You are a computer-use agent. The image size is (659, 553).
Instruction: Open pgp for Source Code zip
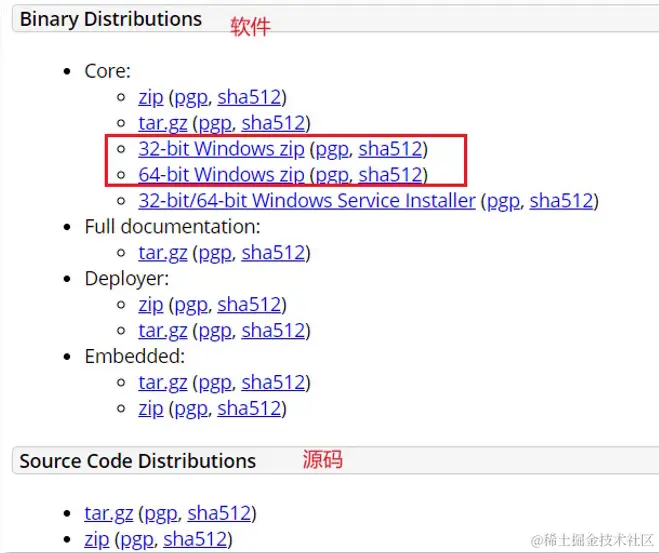pos(137,540)
